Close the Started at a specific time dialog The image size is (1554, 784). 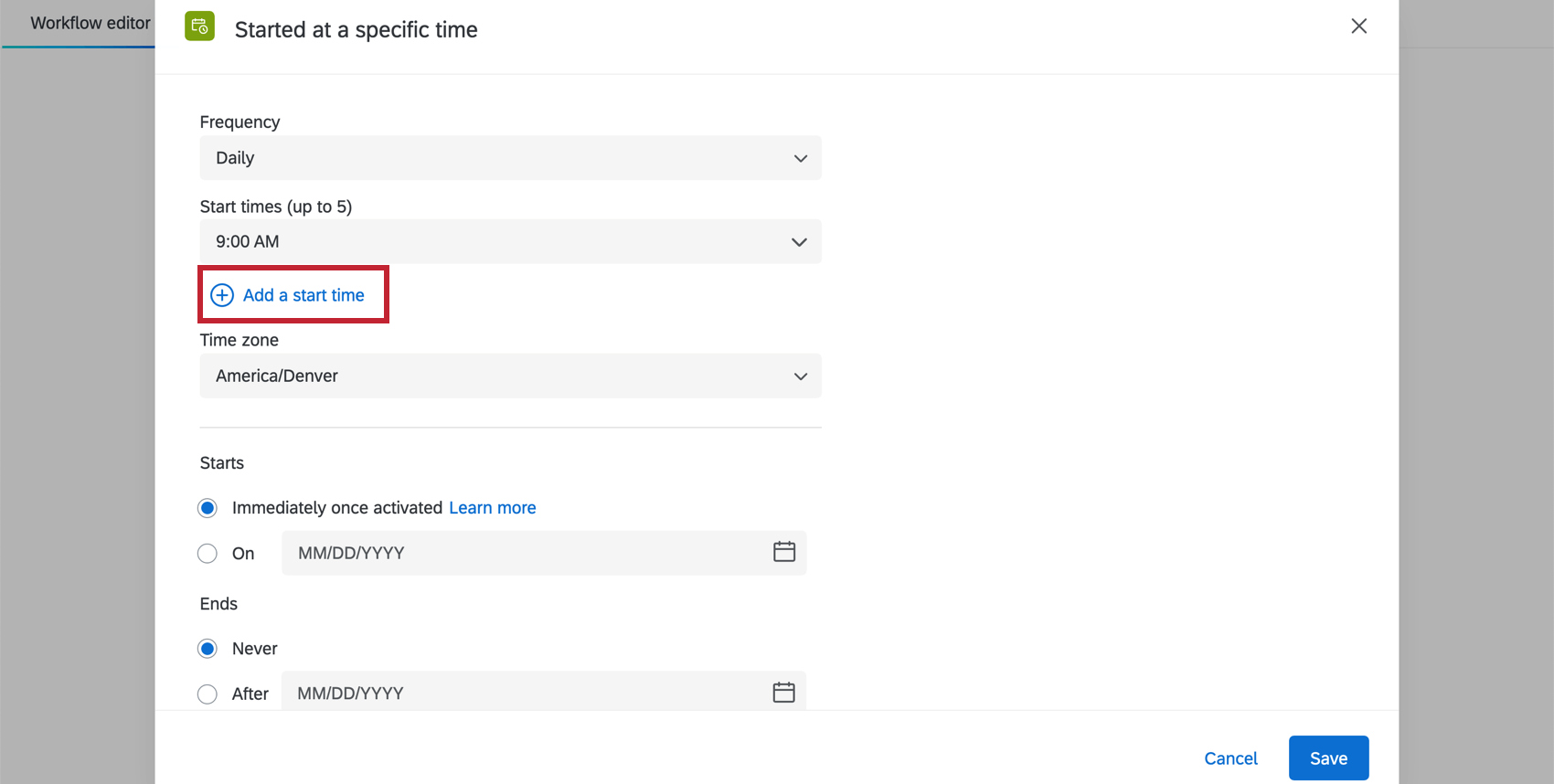click(x=1359, y=26)
